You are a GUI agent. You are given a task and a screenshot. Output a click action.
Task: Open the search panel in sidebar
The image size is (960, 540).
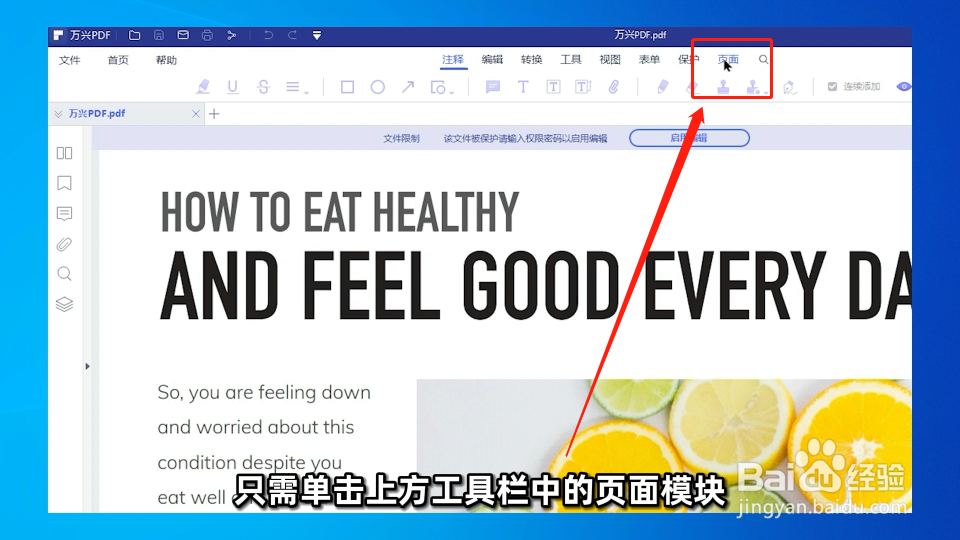point(64,274)
